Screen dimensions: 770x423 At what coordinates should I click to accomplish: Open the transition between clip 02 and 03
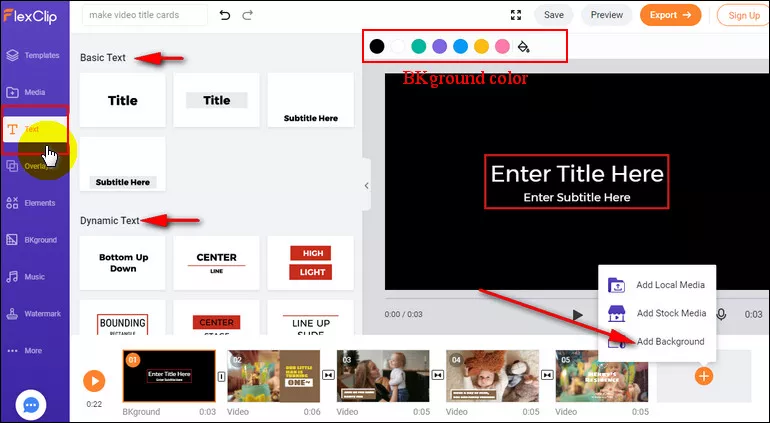point(328,375)
